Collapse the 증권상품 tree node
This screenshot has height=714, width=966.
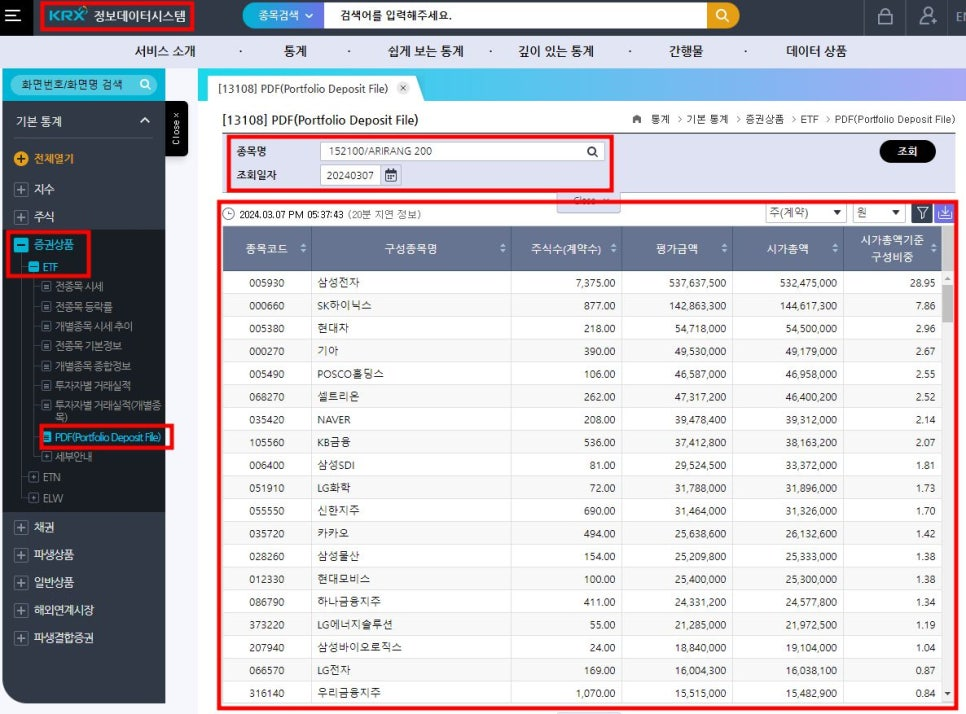pyautogui.click(x=21, y=245)
